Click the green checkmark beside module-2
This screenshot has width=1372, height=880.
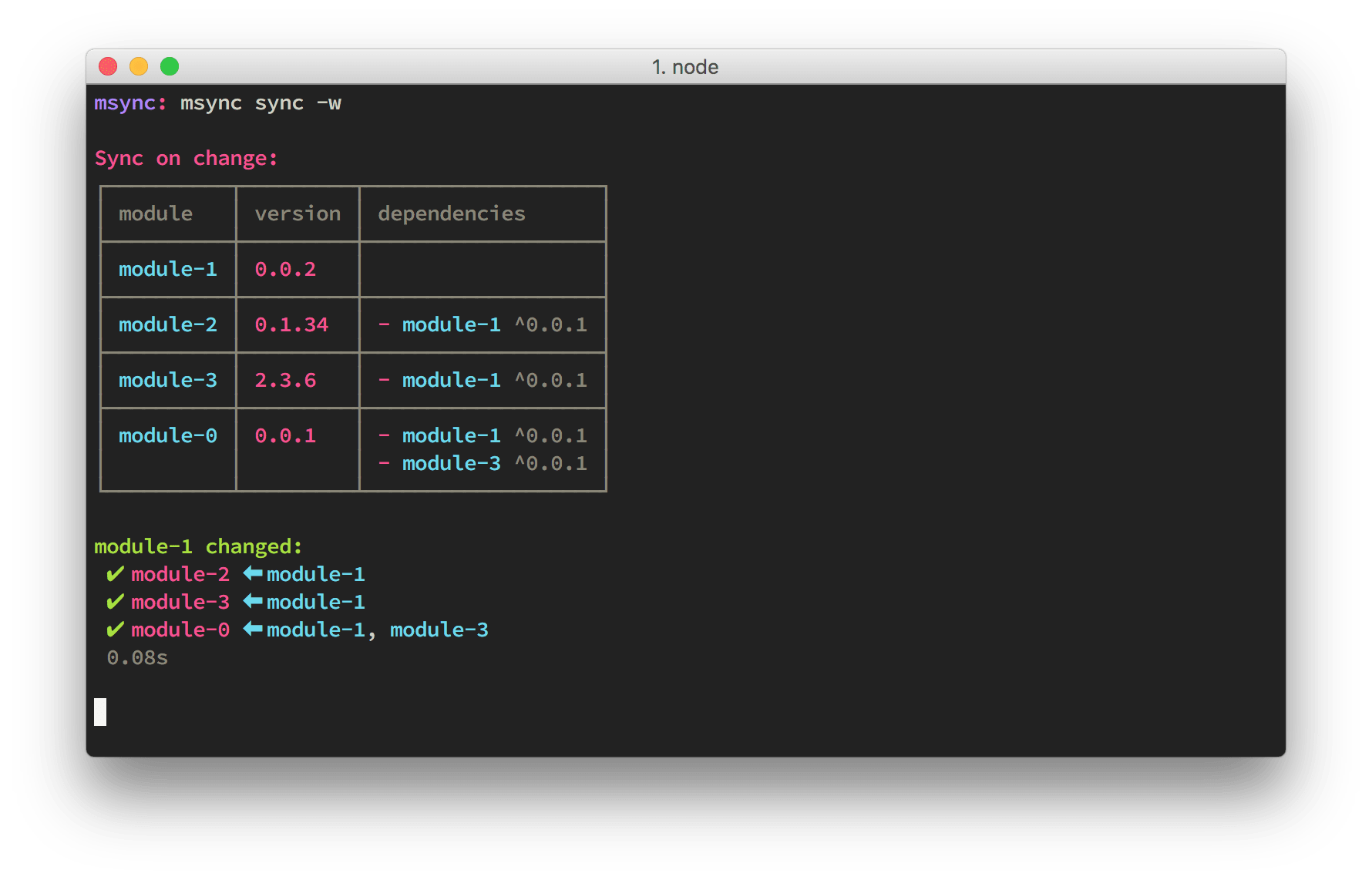pyautogui.click(x=116, y=574)
